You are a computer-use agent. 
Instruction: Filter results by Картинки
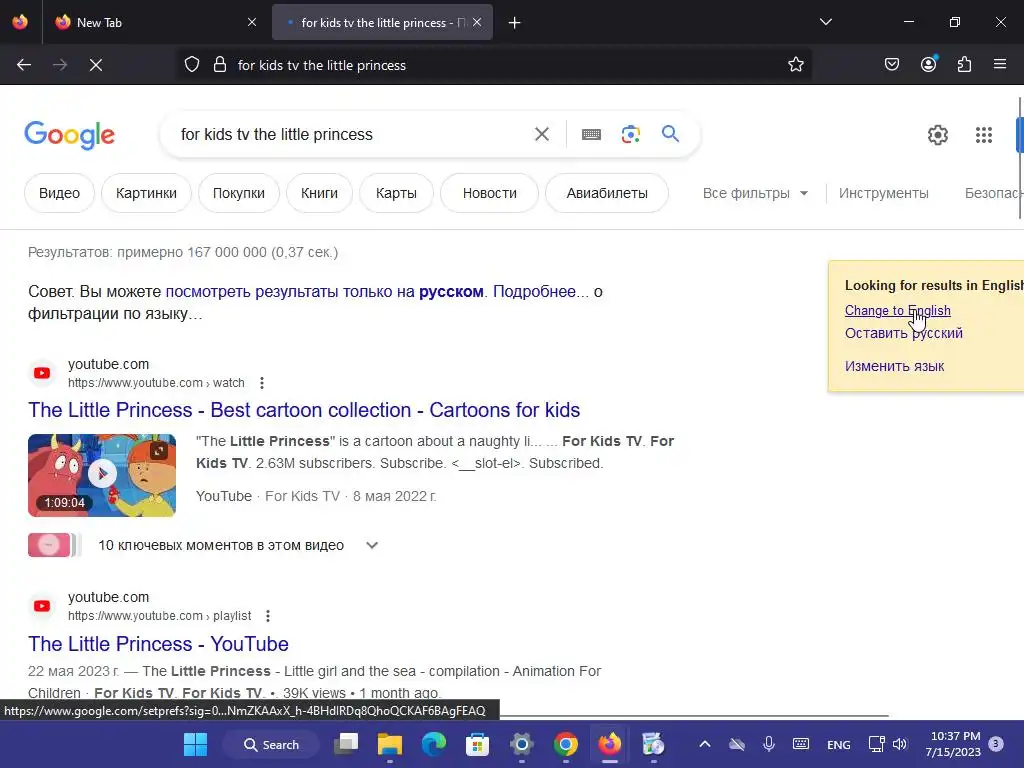click(146, 193)
